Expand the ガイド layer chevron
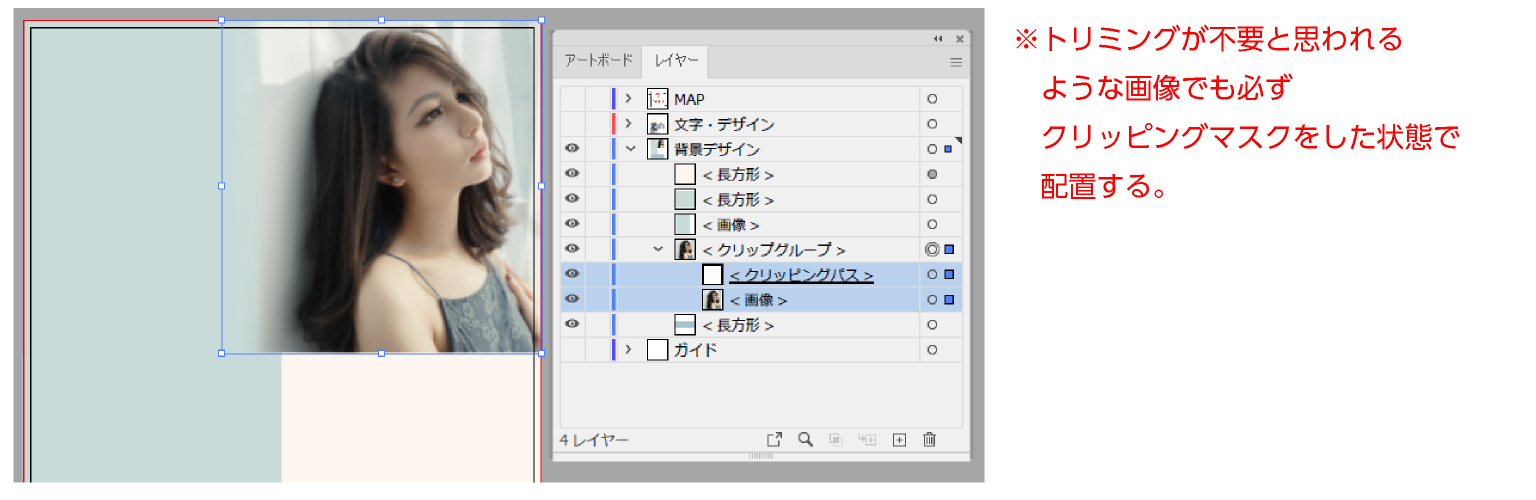Screen dimensions: 1536x500 pos(629,350)
